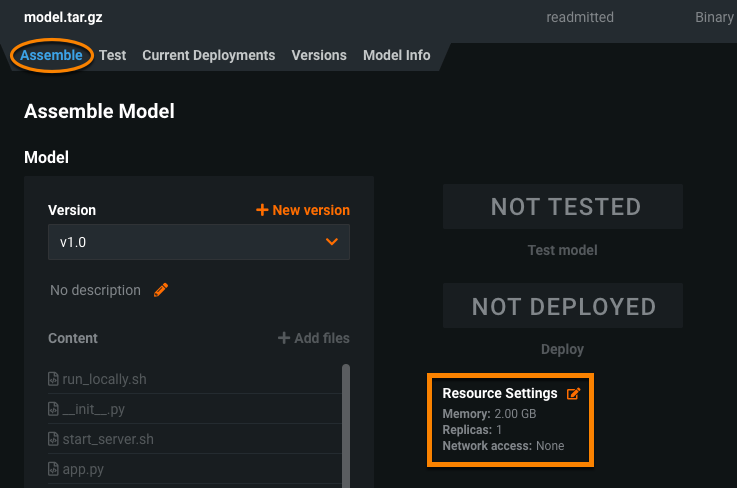Viewport: 737px width, 488px height.
Task: Go to the Current Deployments tab
Action: point(208,55)
